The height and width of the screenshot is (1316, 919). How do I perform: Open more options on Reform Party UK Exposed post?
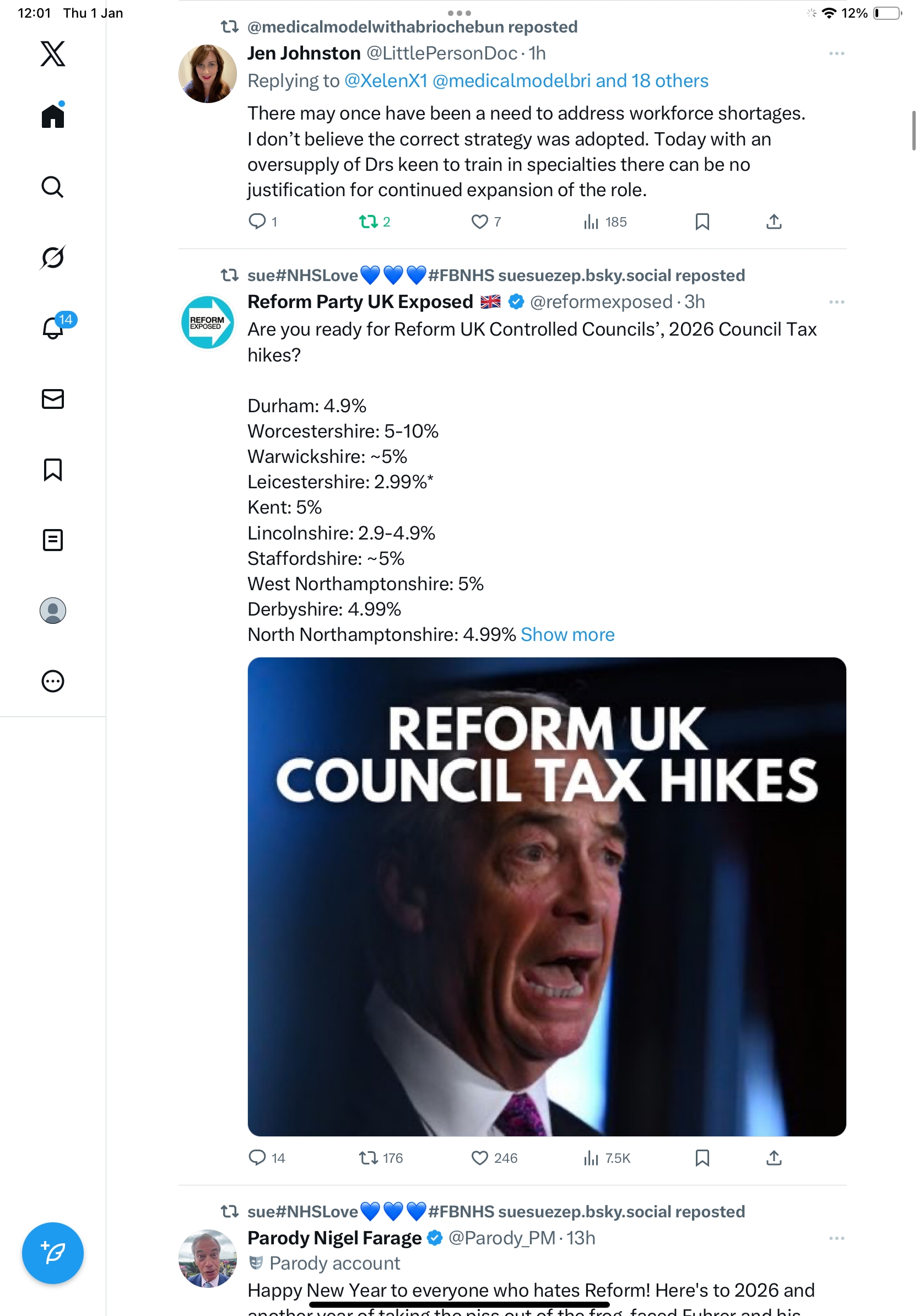836,302
